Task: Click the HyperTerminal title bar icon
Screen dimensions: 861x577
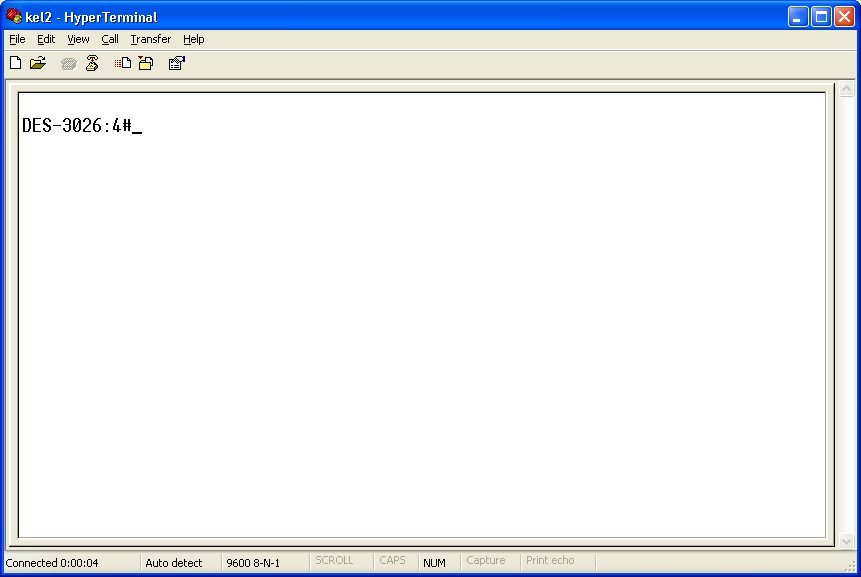Action: 14,16
